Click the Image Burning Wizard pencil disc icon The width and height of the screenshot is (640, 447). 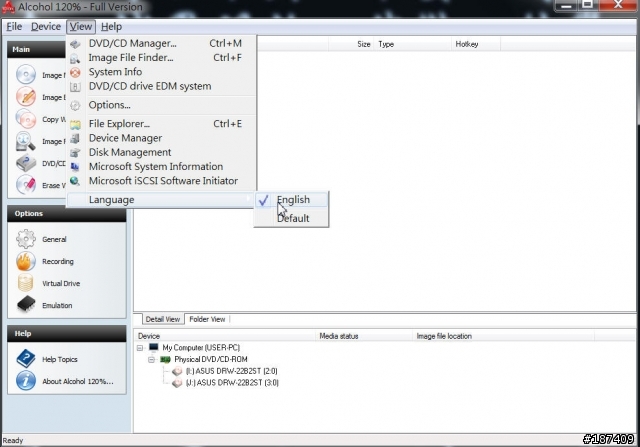26,97
